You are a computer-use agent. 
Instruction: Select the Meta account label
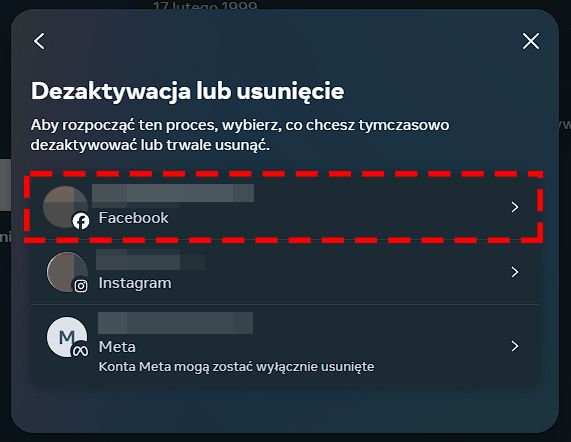(117, 347)
